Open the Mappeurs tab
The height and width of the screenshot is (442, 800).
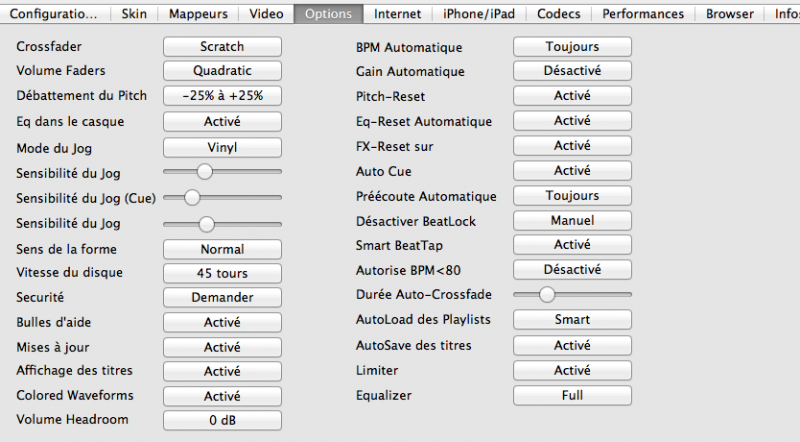point(198,14)
